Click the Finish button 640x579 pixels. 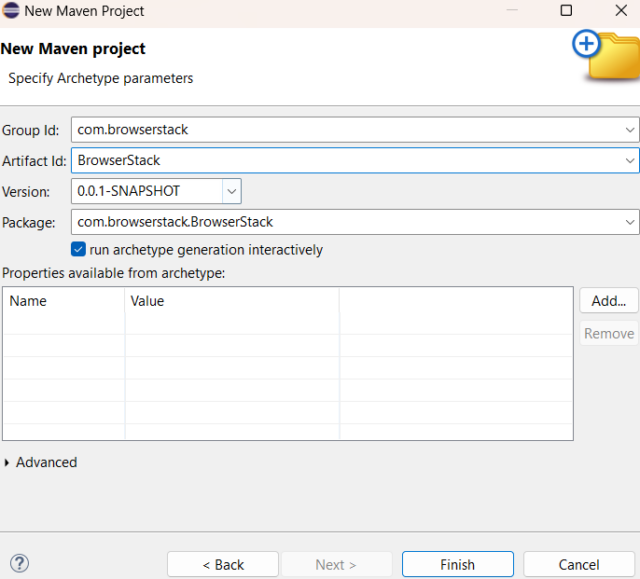pyautogui.click(x=458, y=564)
